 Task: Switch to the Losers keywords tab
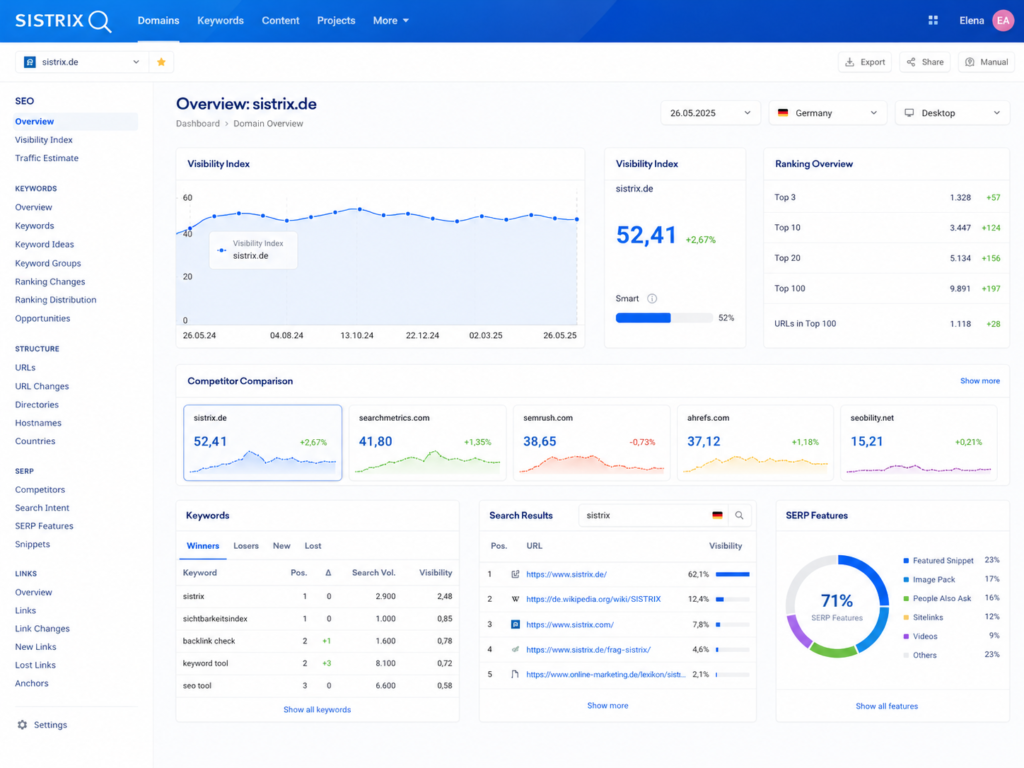(246, 546)
